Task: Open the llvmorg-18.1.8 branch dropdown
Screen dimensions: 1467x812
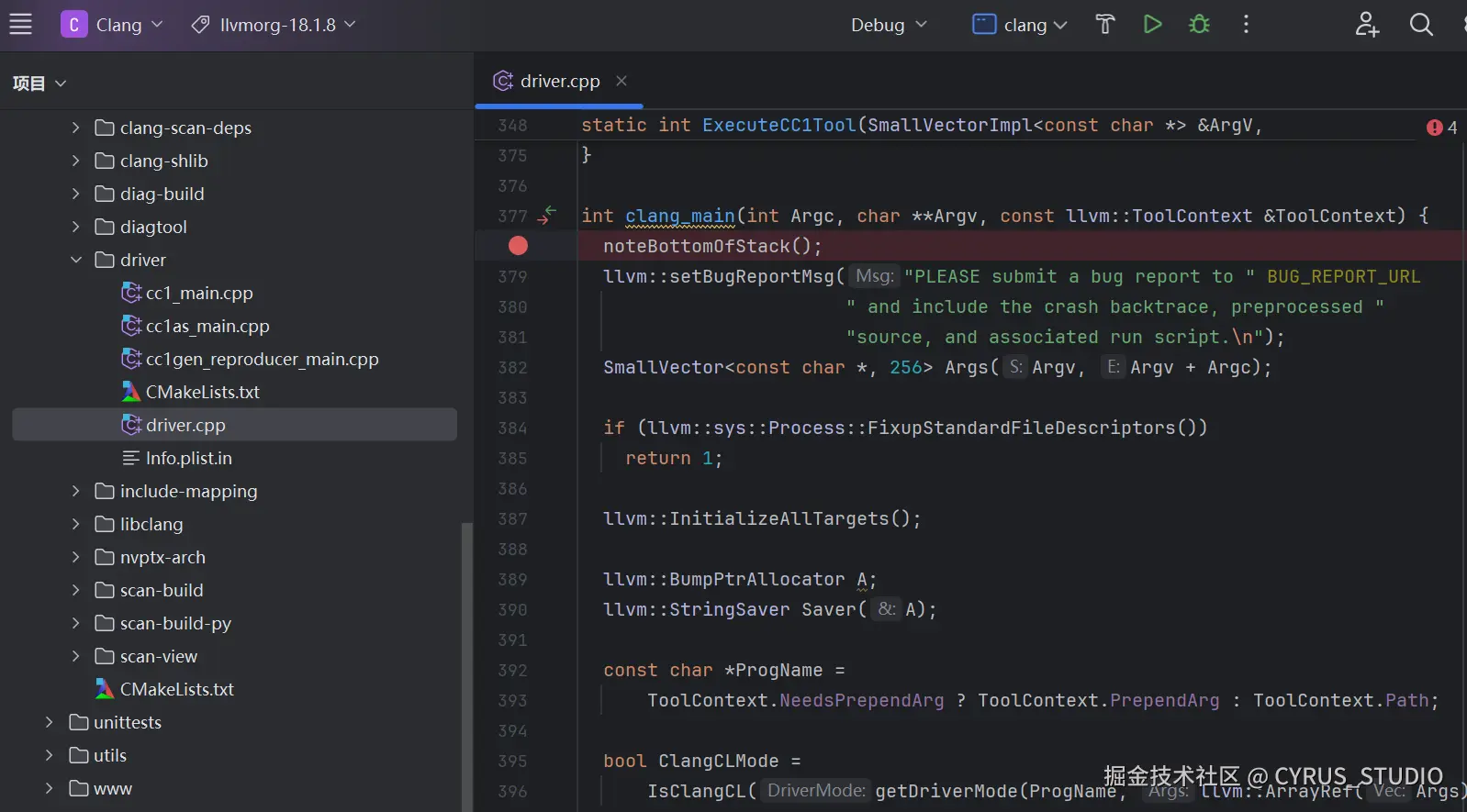Action: click(274, 25)
